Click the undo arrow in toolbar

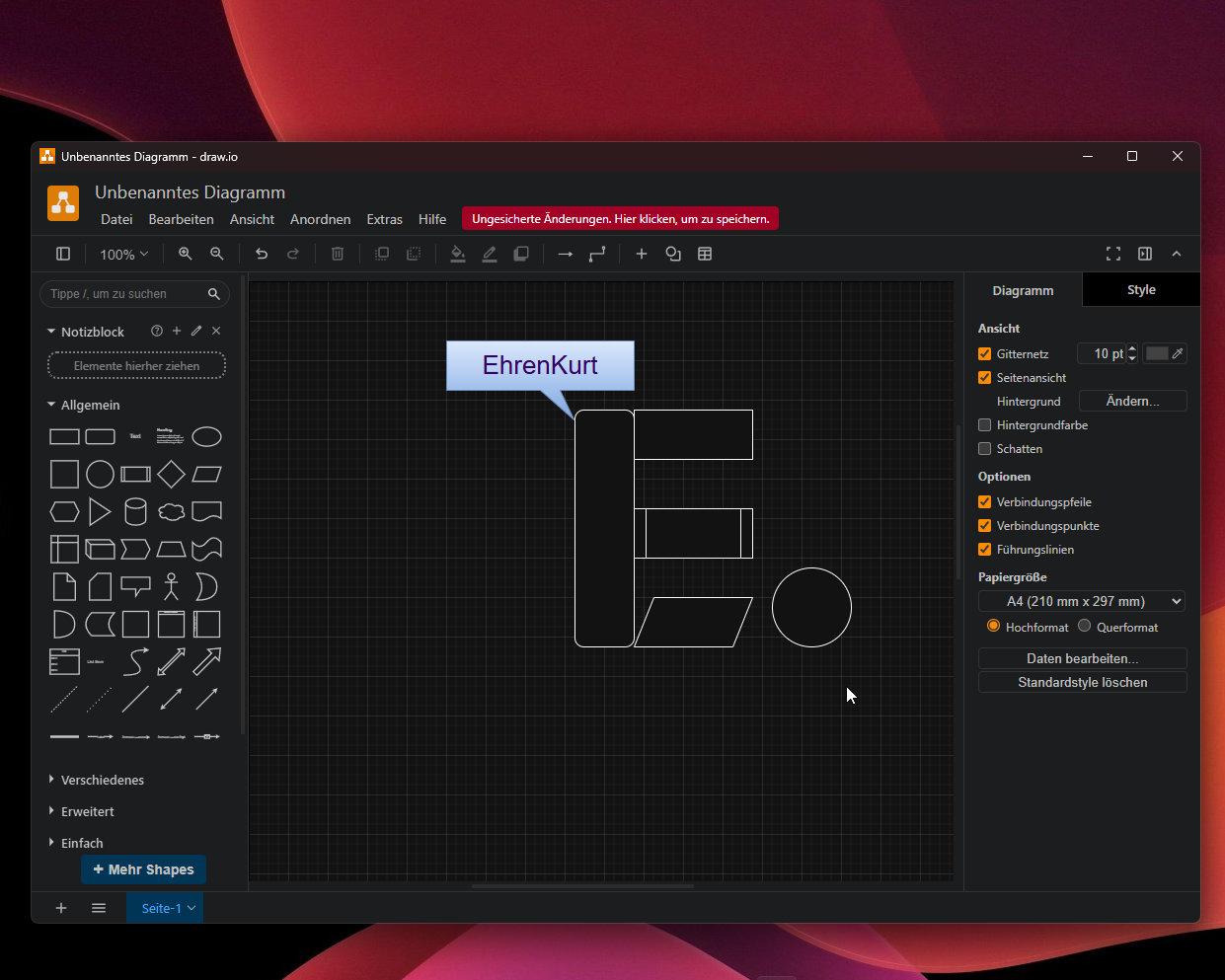pos(262,254)
